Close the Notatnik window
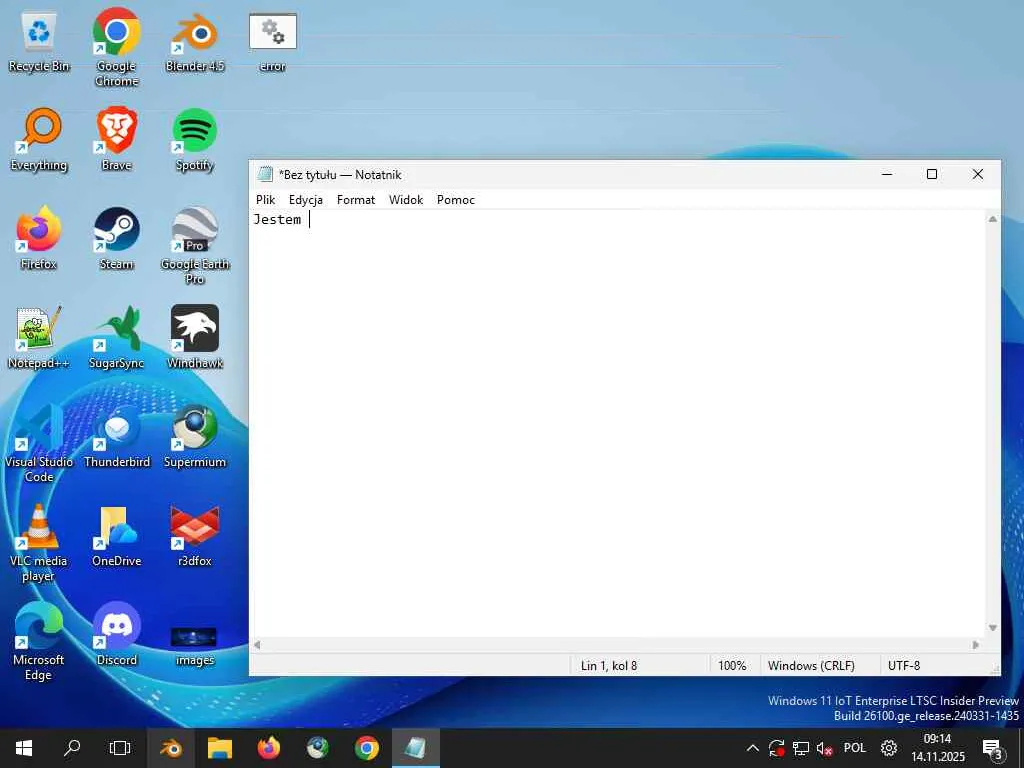 pyautogui.click(x=978, y=174)
